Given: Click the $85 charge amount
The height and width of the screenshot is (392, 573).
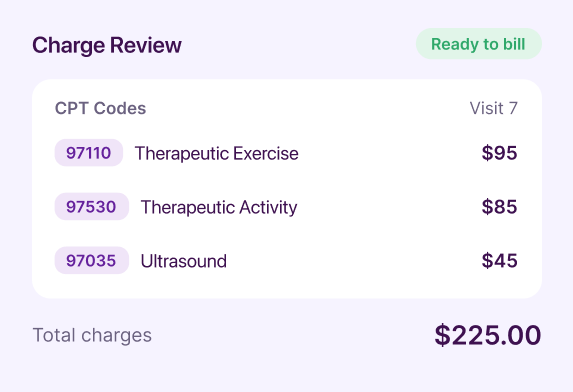Looking at the screenshot, I should point(499,207).
